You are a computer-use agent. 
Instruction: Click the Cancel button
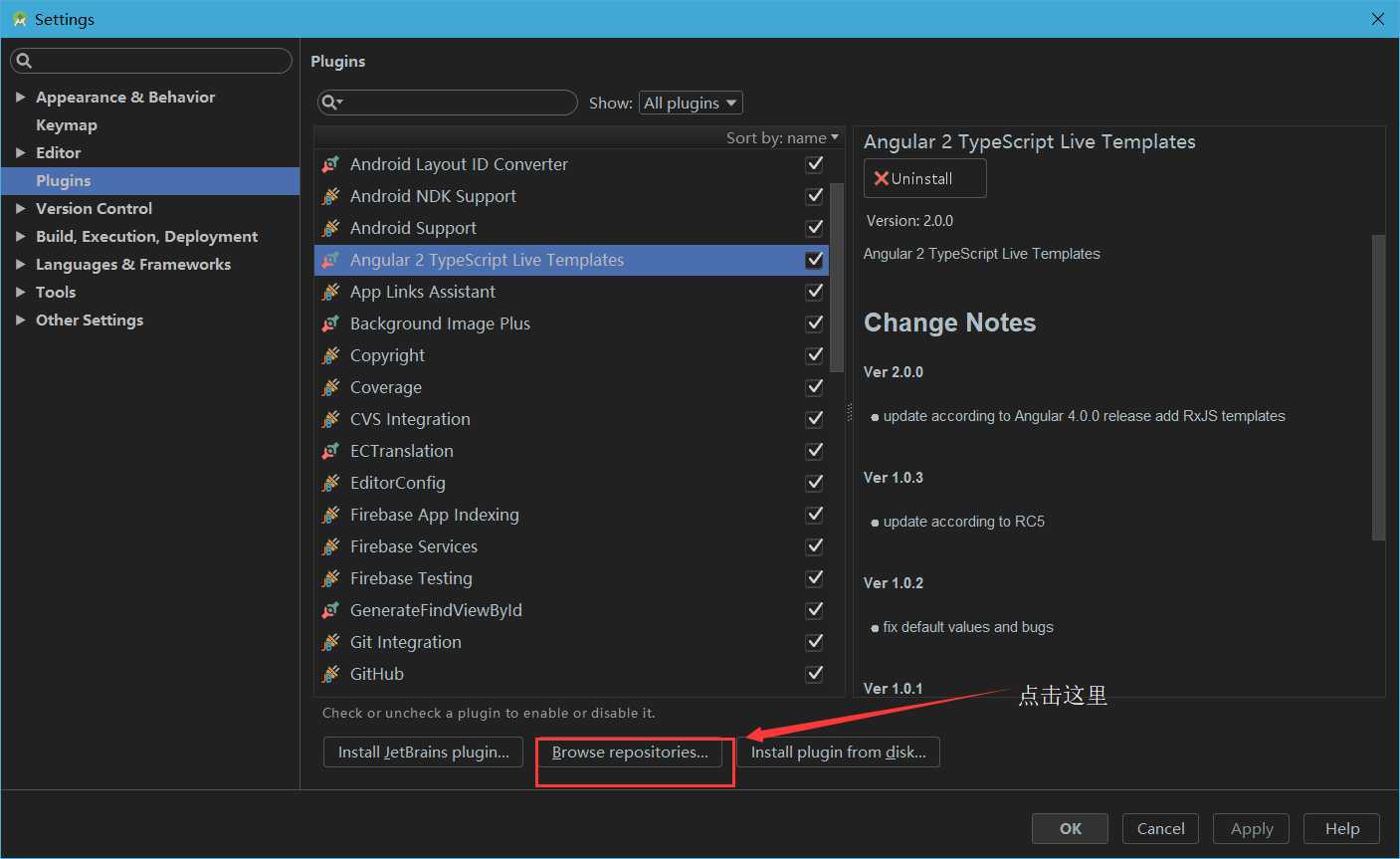click(1161, 828)
